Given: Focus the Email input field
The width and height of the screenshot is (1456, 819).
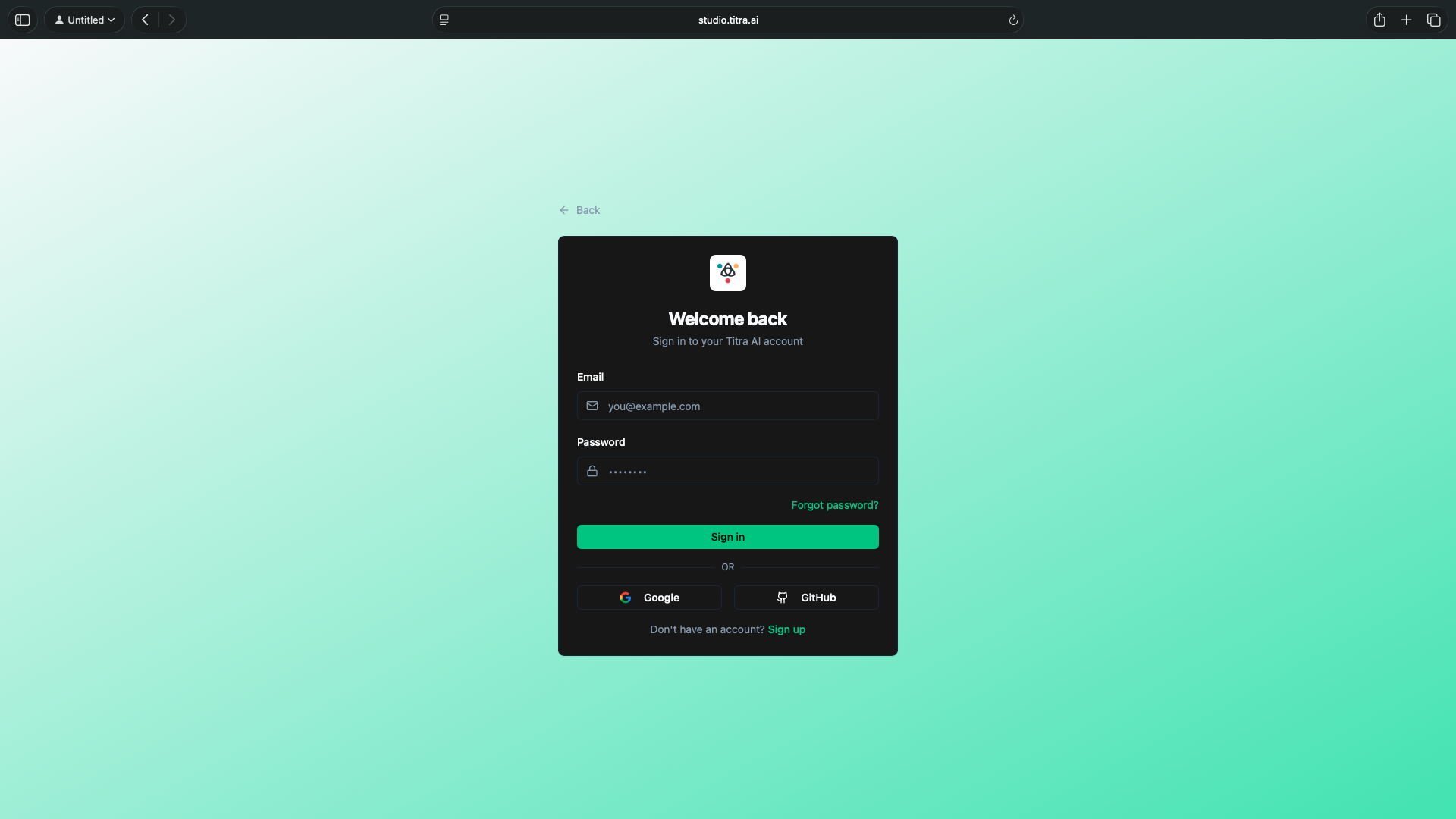Looking at the screenshot, I should pos(728,406).
